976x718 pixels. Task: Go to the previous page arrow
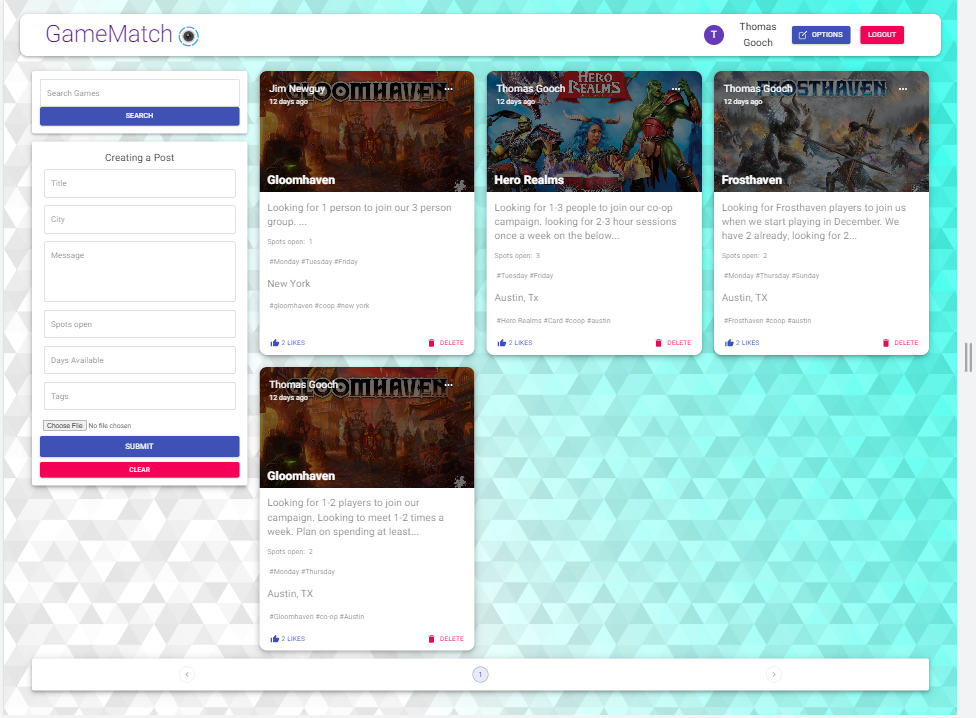(x=187, y=674)
